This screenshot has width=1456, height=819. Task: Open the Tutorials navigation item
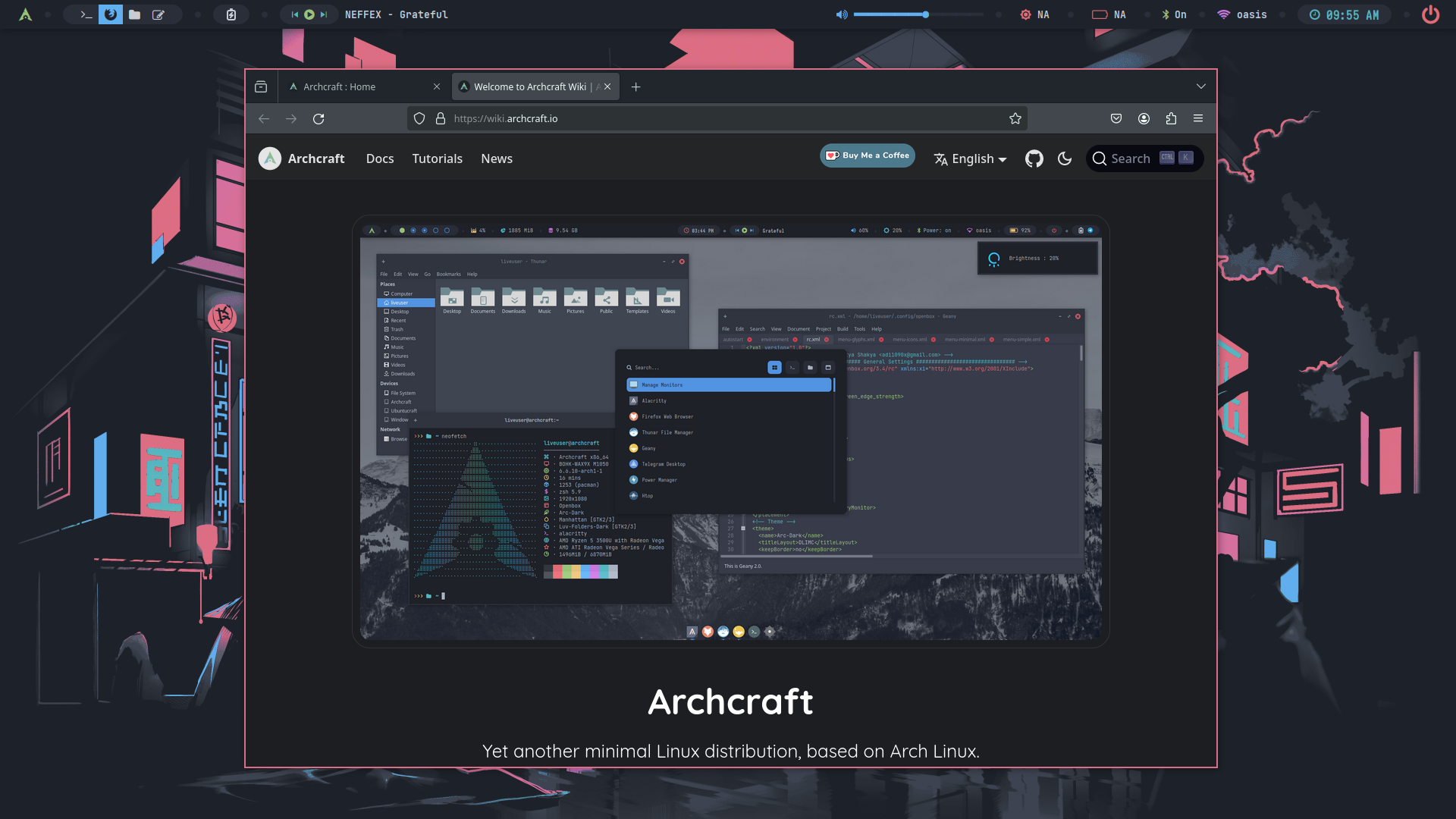437,158
